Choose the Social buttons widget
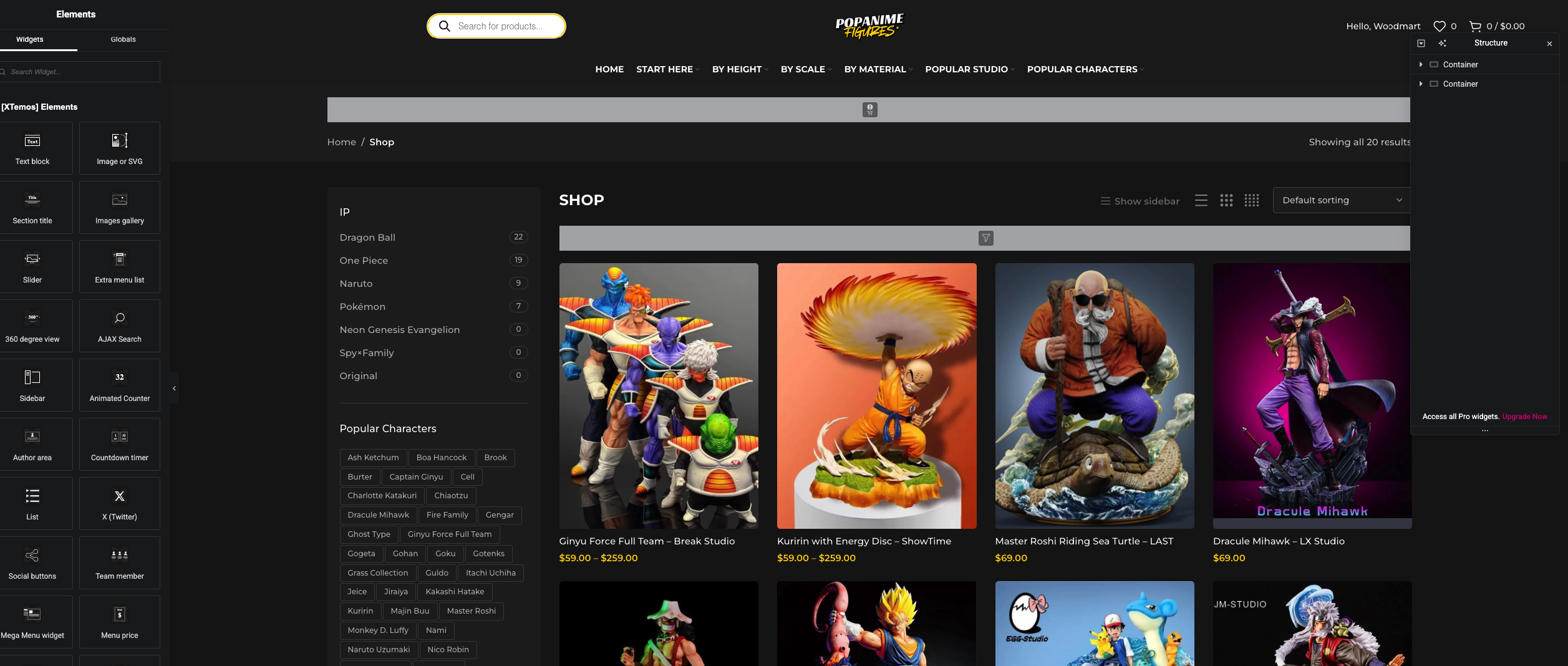This screenshot has width=1568, height=666. pyautogui.click(x=32, y=562)
